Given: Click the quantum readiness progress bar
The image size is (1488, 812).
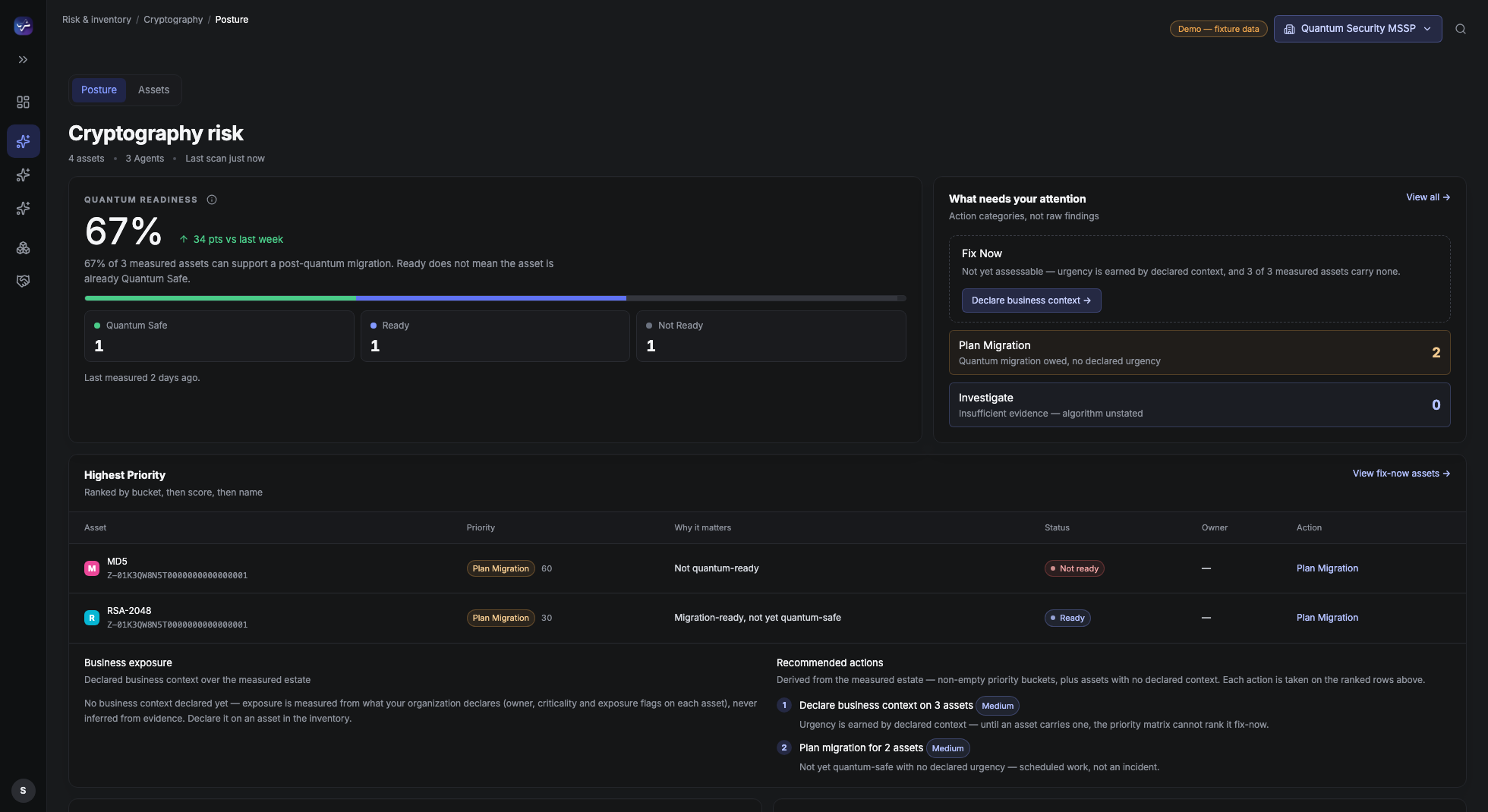Looking at the screenshot, I should pyautogui.click(x=495, y=298).
